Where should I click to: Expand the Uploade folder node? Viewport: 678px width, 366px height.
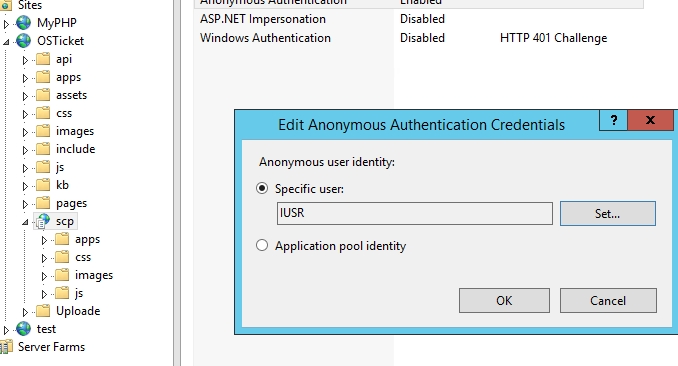coord(25,312)
